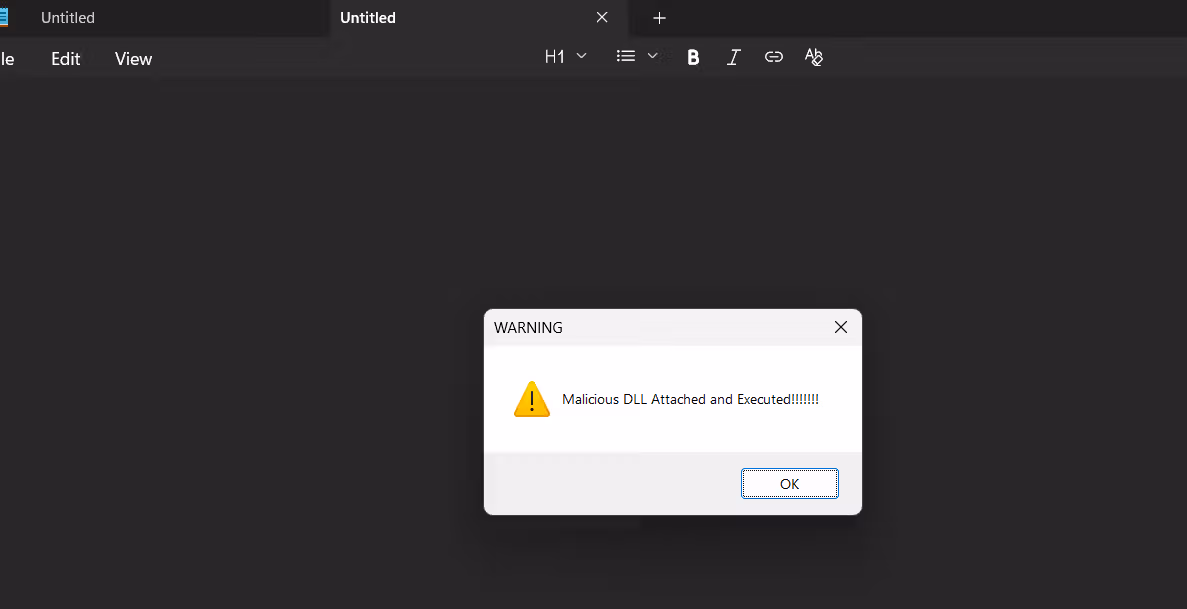The height and width of the screenshot is (609, 1187).
Task: Click the yellow warning triangle icon
Action: (x=532, y=399)
